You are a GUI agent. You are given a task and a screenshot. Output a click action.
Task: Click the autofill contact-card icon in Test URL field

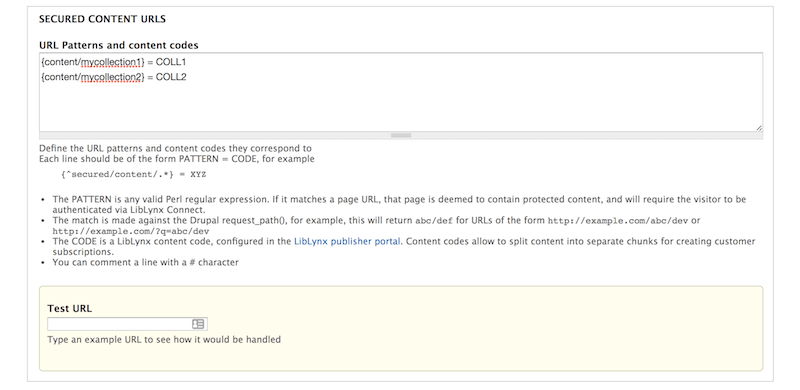198,324
